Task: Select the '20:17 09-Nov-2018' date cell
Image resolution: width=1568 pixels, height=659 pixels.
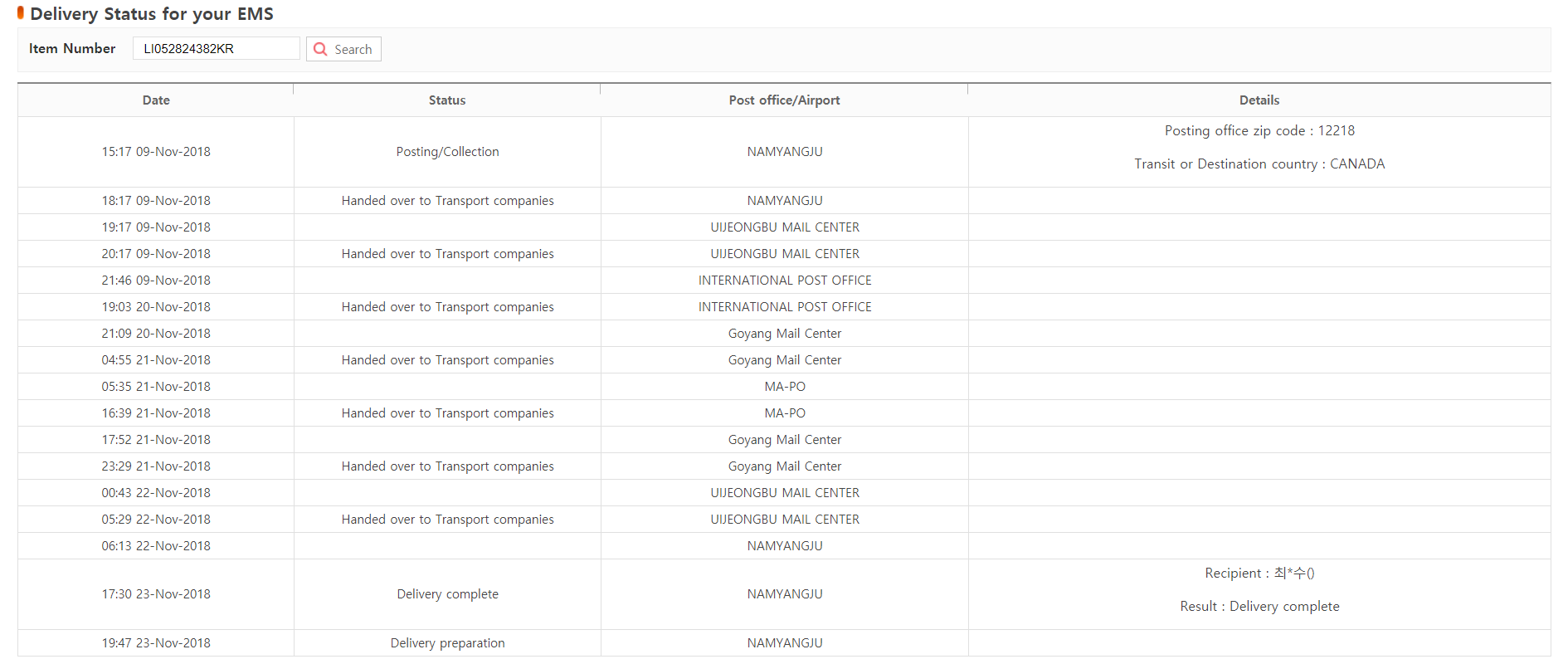Action: (156, 254)
